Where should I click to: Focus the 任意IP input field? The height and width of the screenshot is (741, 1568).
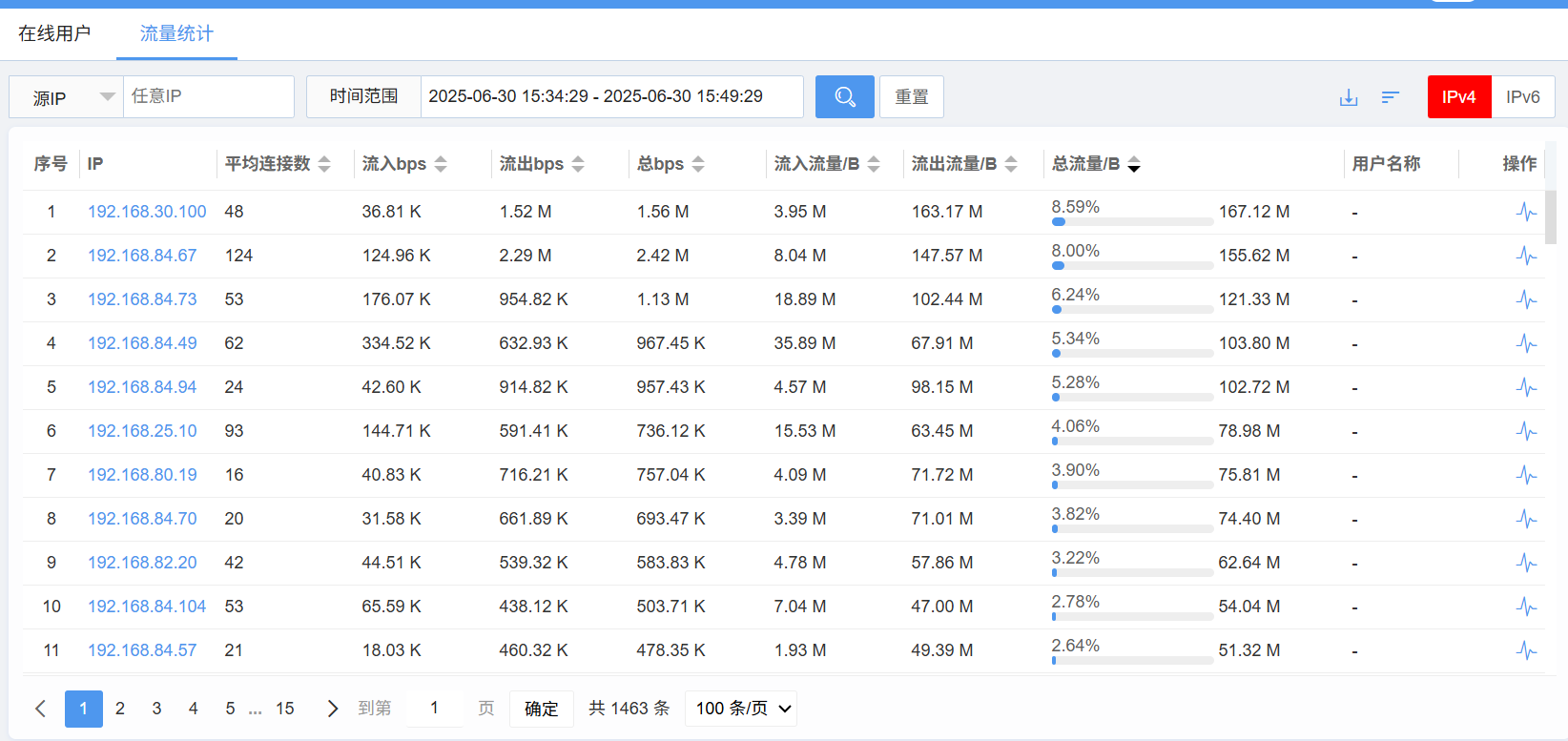pos(209,96)
